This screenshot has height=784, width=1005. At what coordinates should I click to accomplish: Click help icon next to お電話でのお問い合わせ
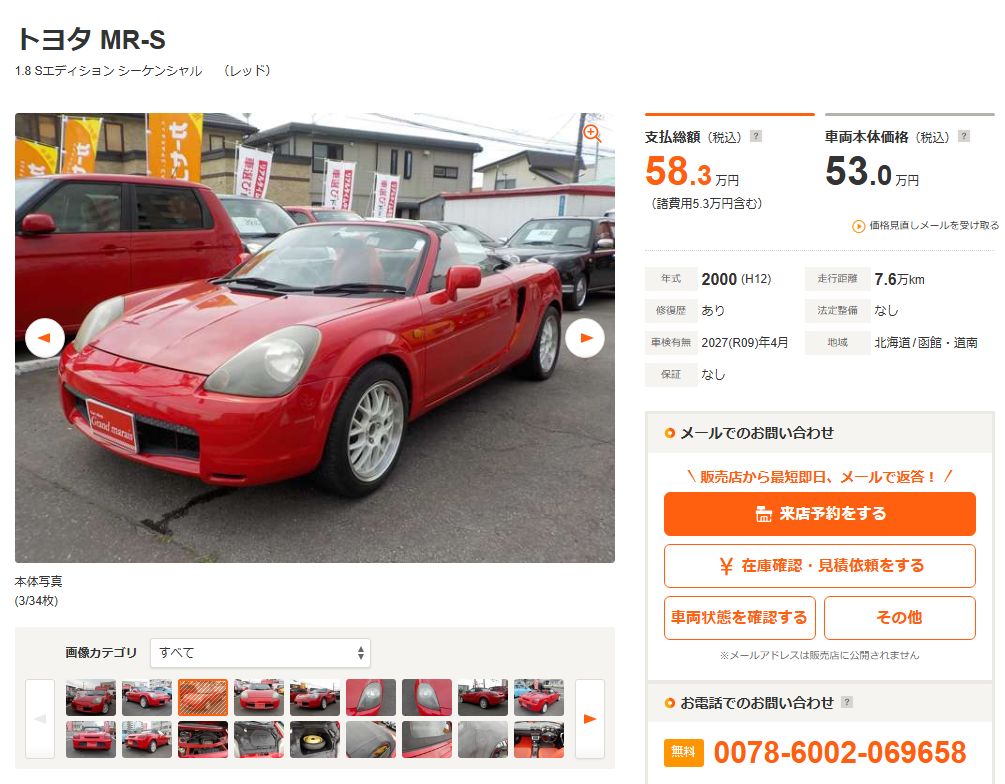pos(847,702)
